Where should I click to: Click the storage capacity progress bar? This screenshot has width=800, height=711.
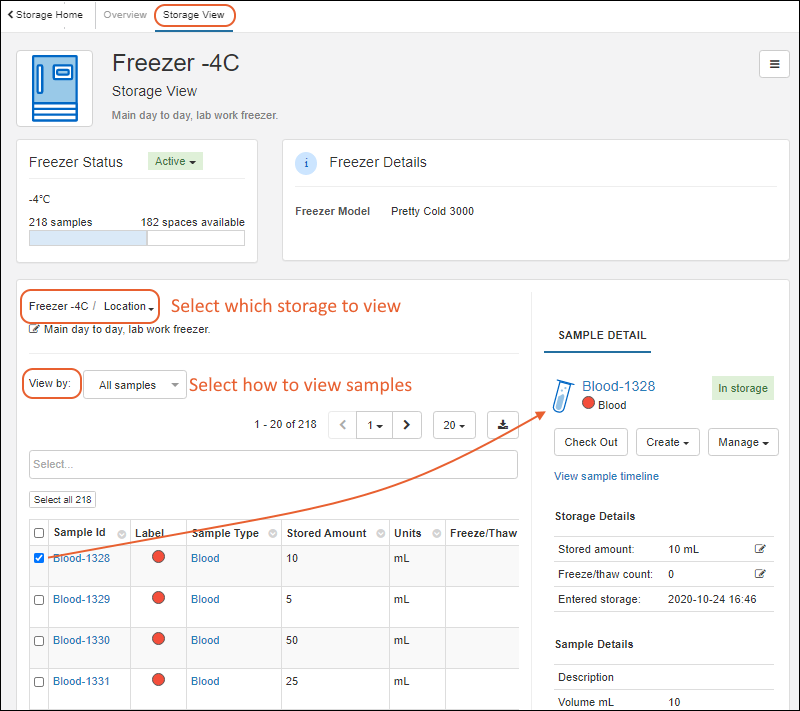click(136, 238)
